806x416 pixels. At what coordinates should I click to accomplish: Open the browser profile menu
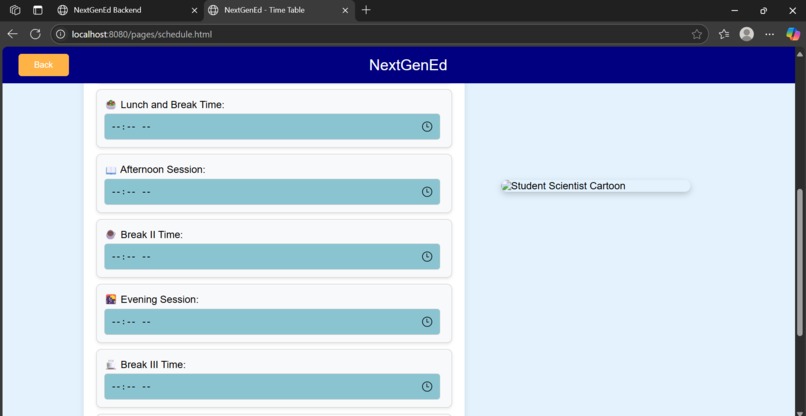pyautogui.click(x=746, y=34)
